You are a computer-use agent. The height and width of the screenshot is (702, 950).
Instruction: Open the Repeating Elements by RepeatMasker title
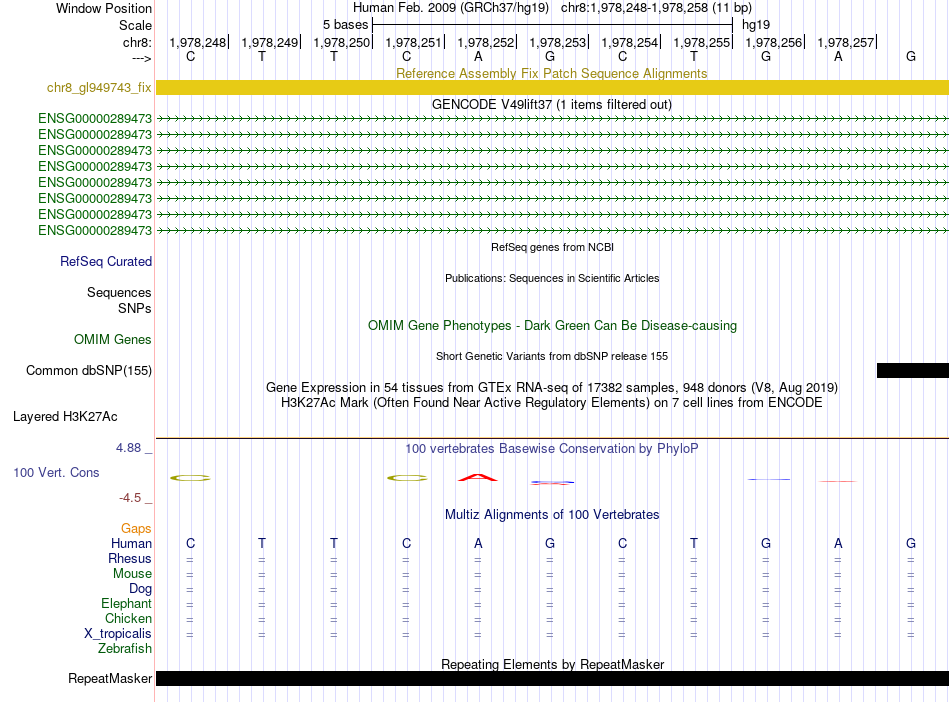pos(552,664)
